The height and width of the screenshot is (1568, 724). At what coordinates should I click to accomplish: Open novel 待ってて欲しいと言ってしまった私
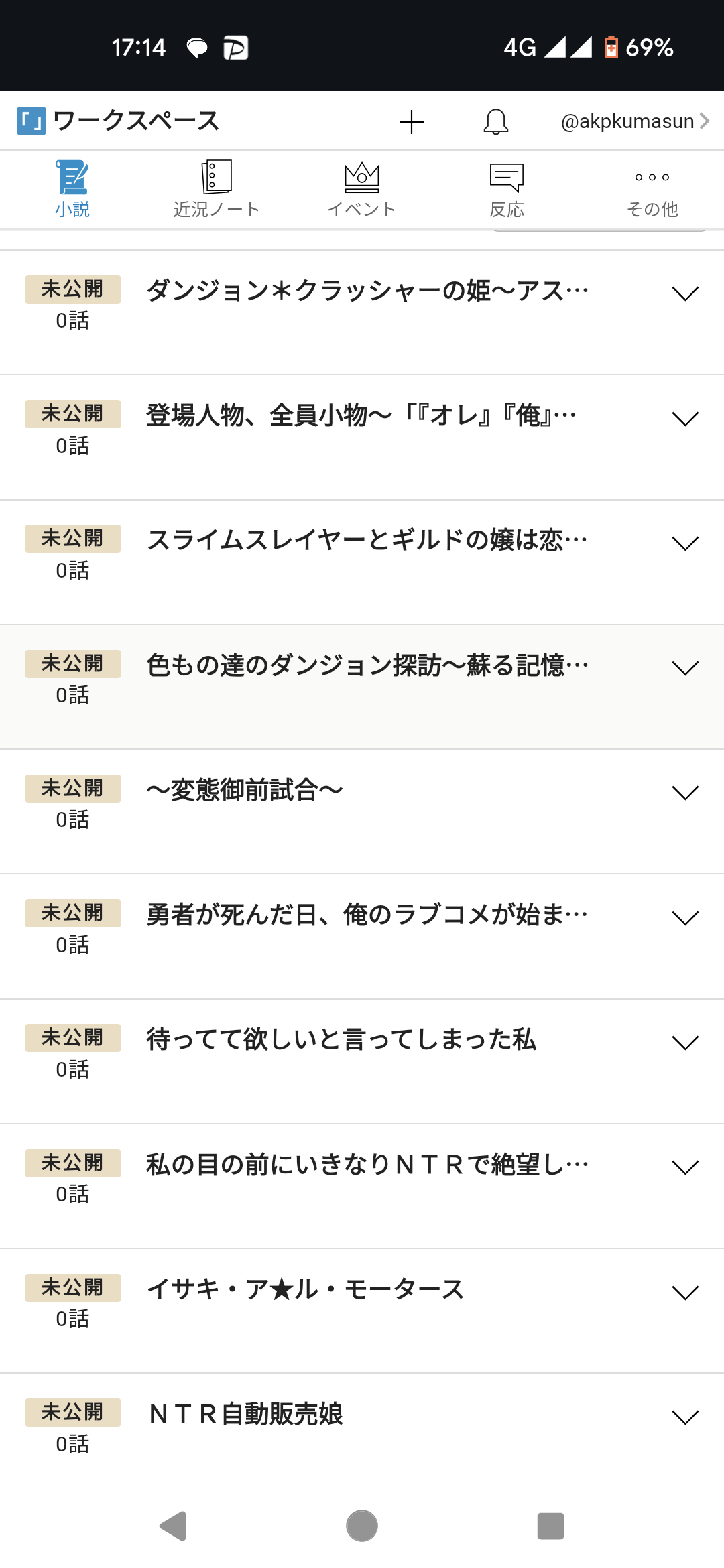(x=341, y=1039)
